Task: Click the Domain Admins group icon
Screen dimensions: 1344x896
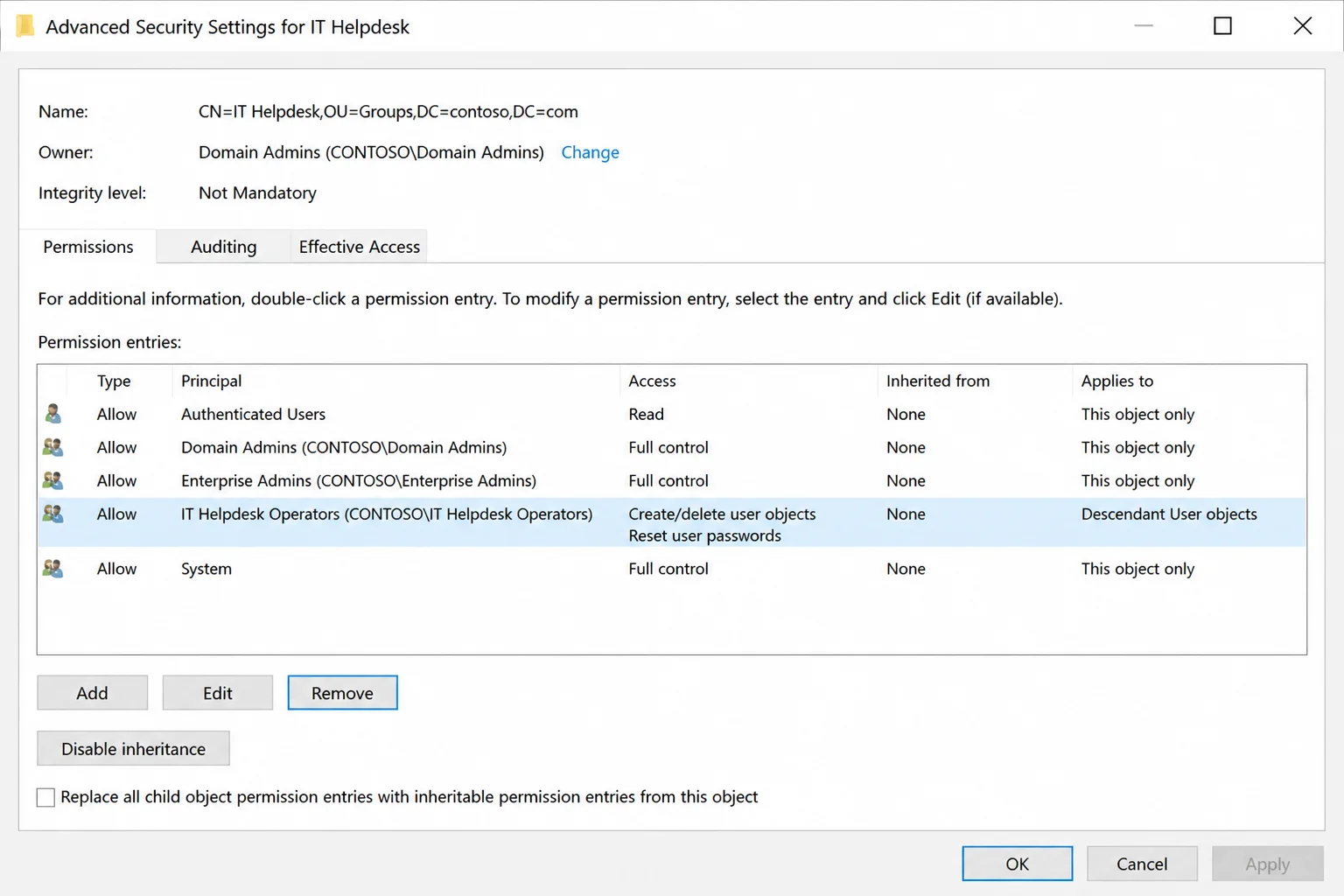Action: tap(52, 447)
